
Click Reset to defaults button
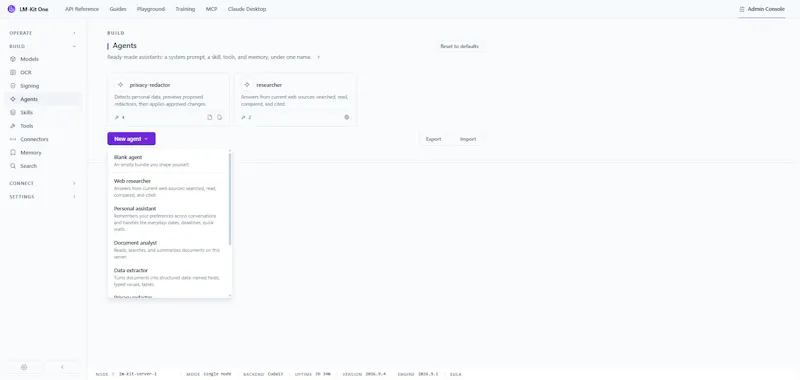459,46
